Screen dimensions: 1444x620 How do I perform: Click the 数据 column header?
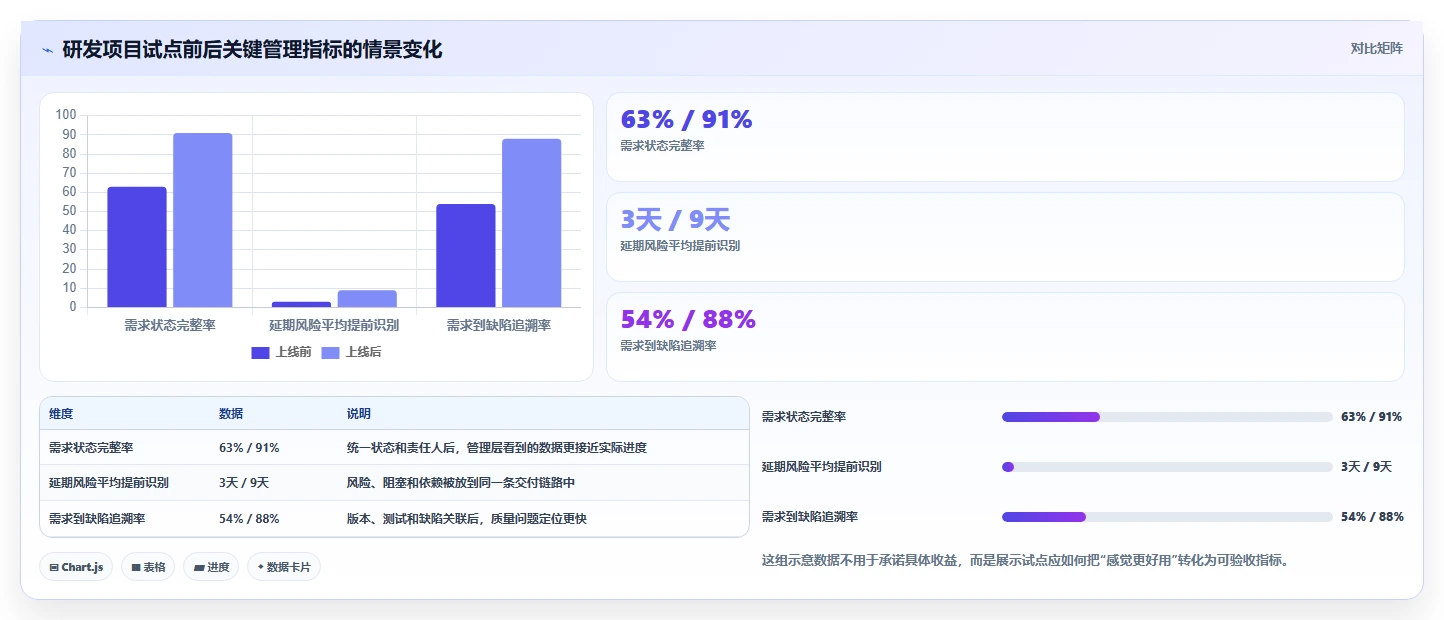231,414
